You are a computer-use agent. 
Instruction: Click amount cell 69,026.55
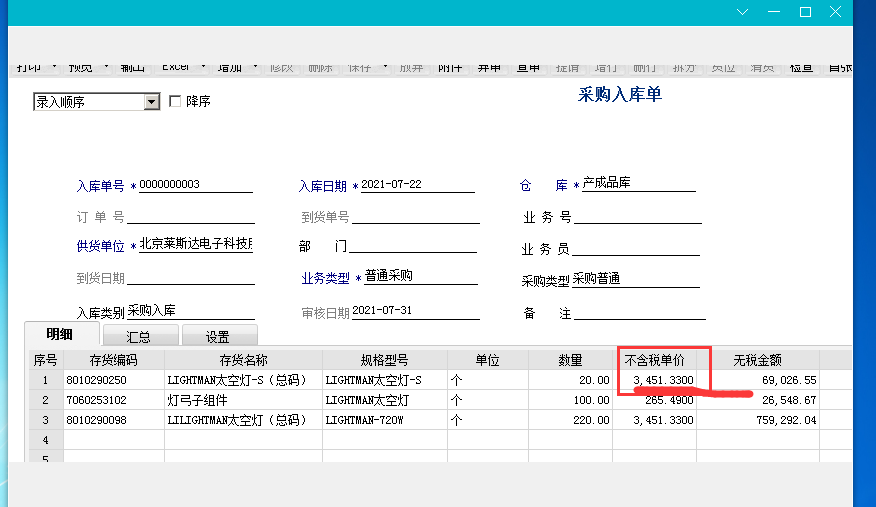pyautogui.click(x=758, y=380)
